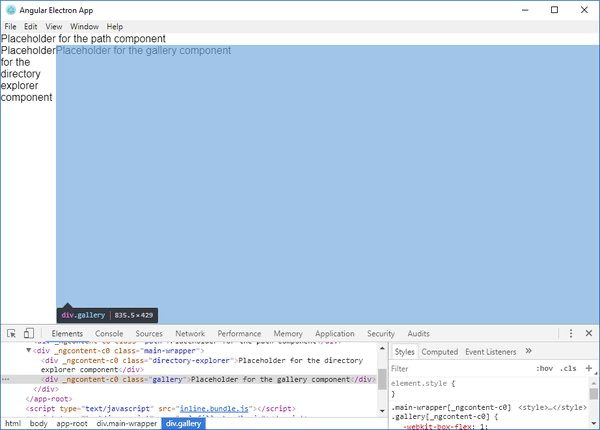Click the add new style rule plus icon

(x=589, y=368)
